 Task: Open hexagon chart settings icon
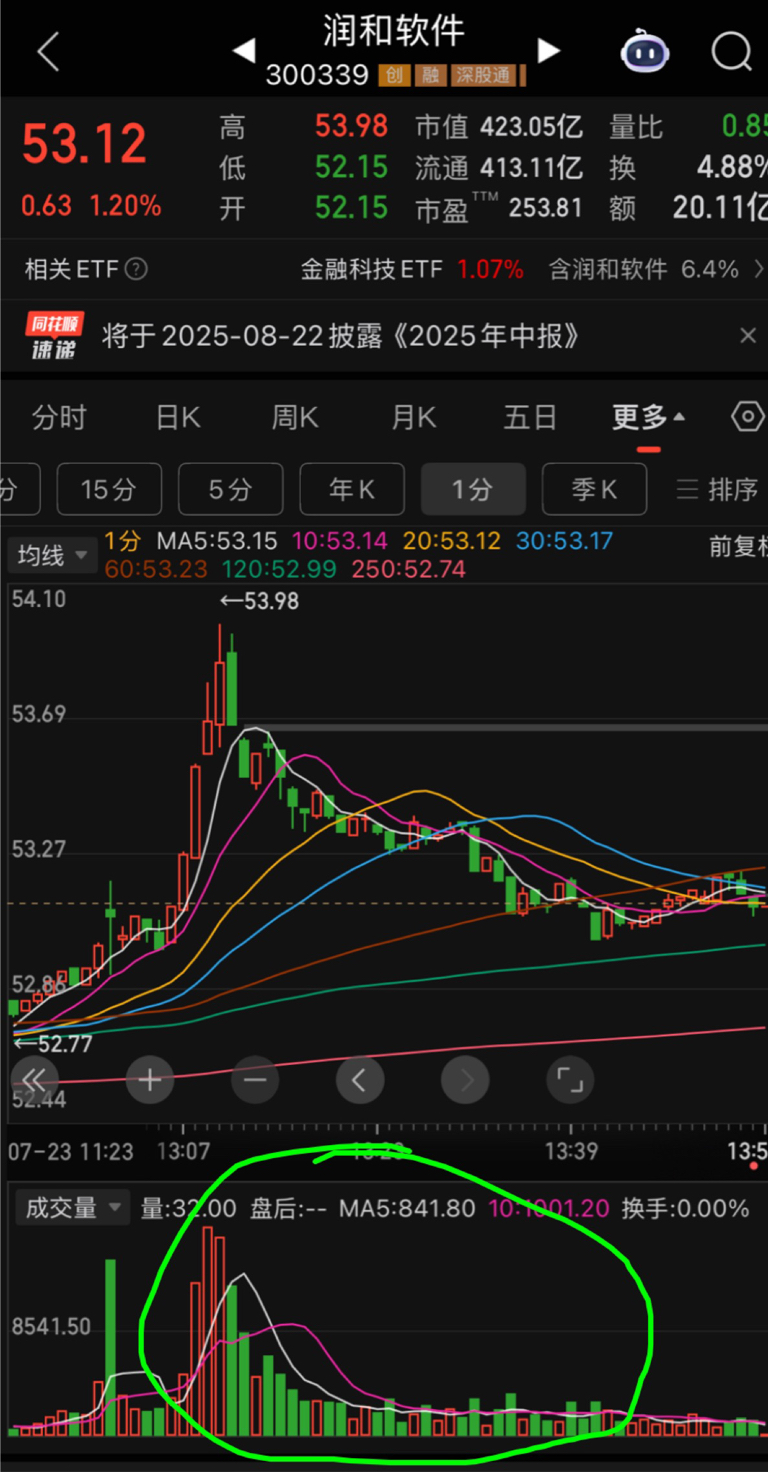click(x=748, y=417)
